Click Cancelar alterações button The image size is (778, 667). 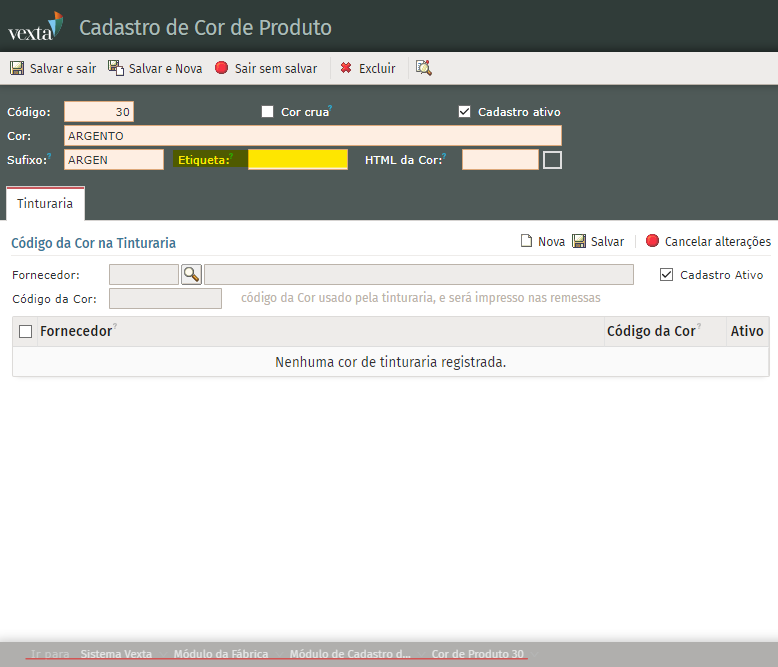click(x=708, y=242)
